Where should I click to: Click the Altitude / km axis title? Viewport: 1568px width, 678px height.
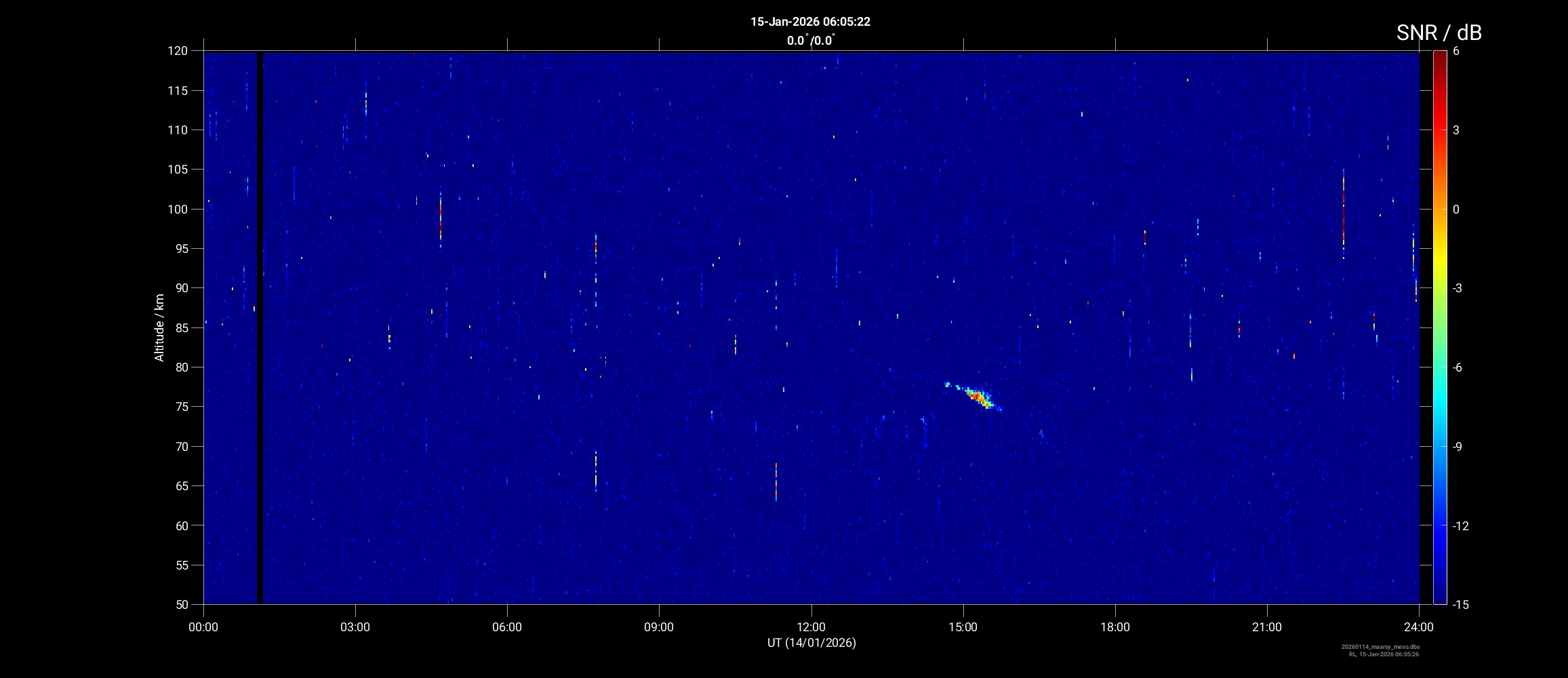click(159, 327)
